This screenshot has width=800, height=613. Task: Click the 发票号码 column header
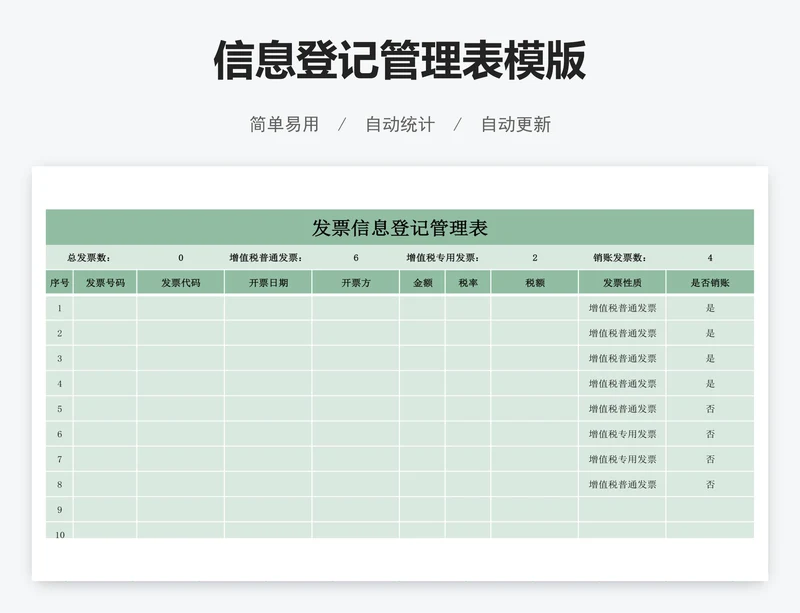pos(105,283)
